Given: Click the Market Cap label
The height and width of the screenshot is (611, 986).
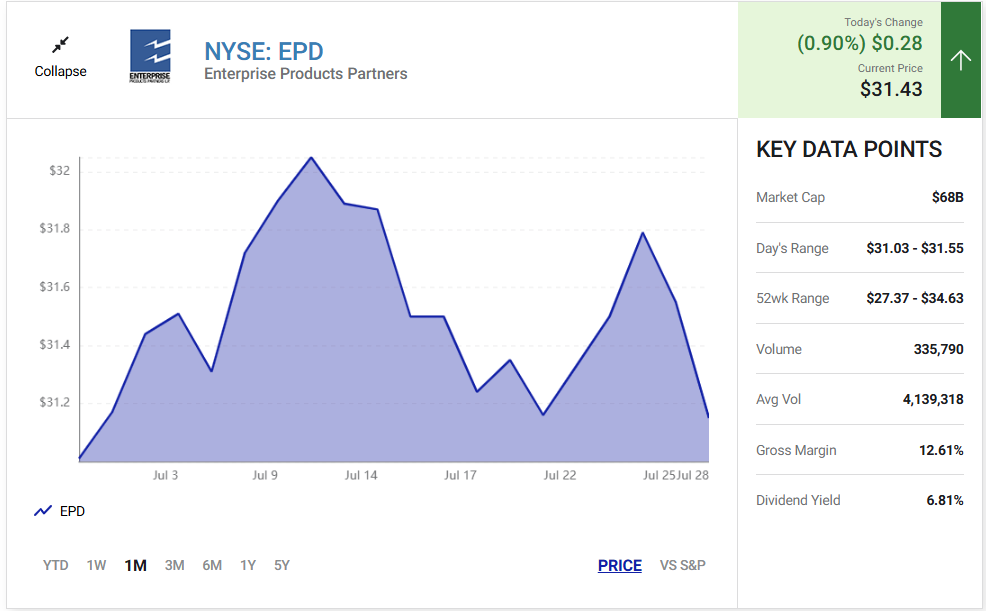Looking at the screenshot, I should pyautogui.click(x=790, y=197).
